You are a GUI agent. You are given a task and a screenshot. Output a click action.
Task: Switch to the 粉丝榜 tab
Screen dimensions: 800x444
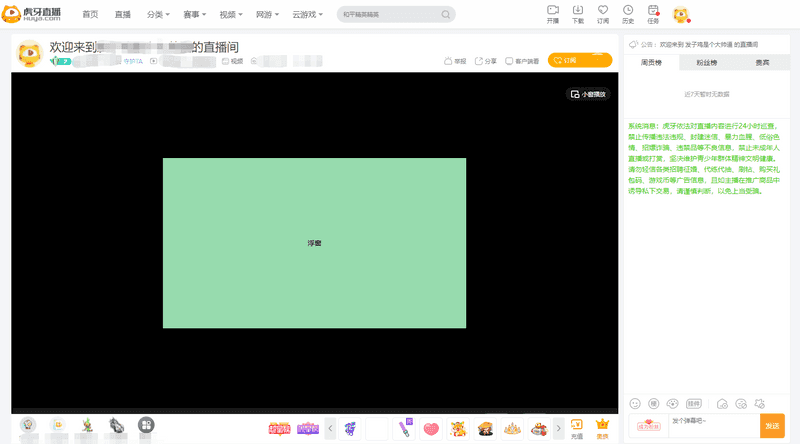(707, 63)
